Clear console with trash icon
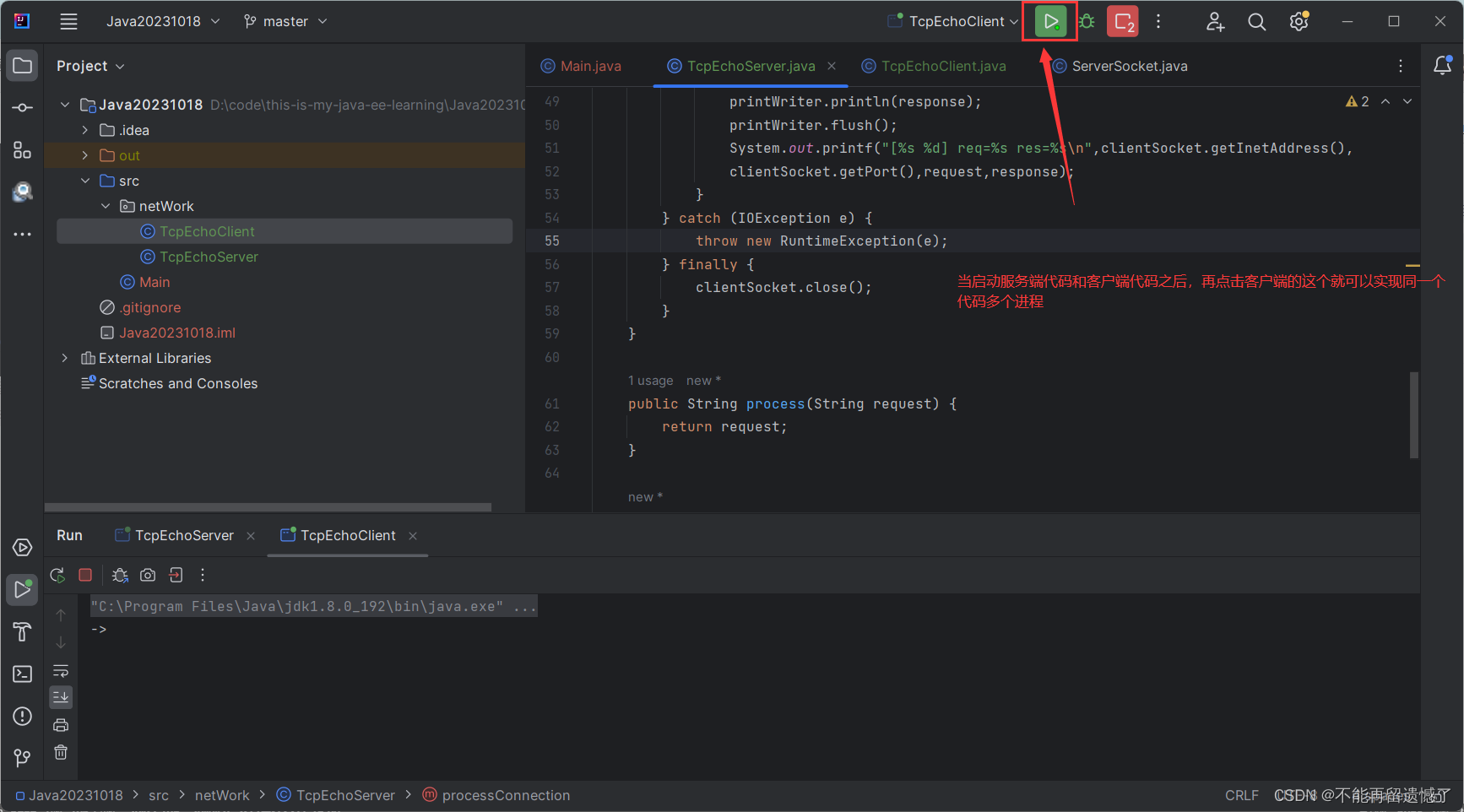This screenshot has width=1464, height=812. [x=61, y=752]
